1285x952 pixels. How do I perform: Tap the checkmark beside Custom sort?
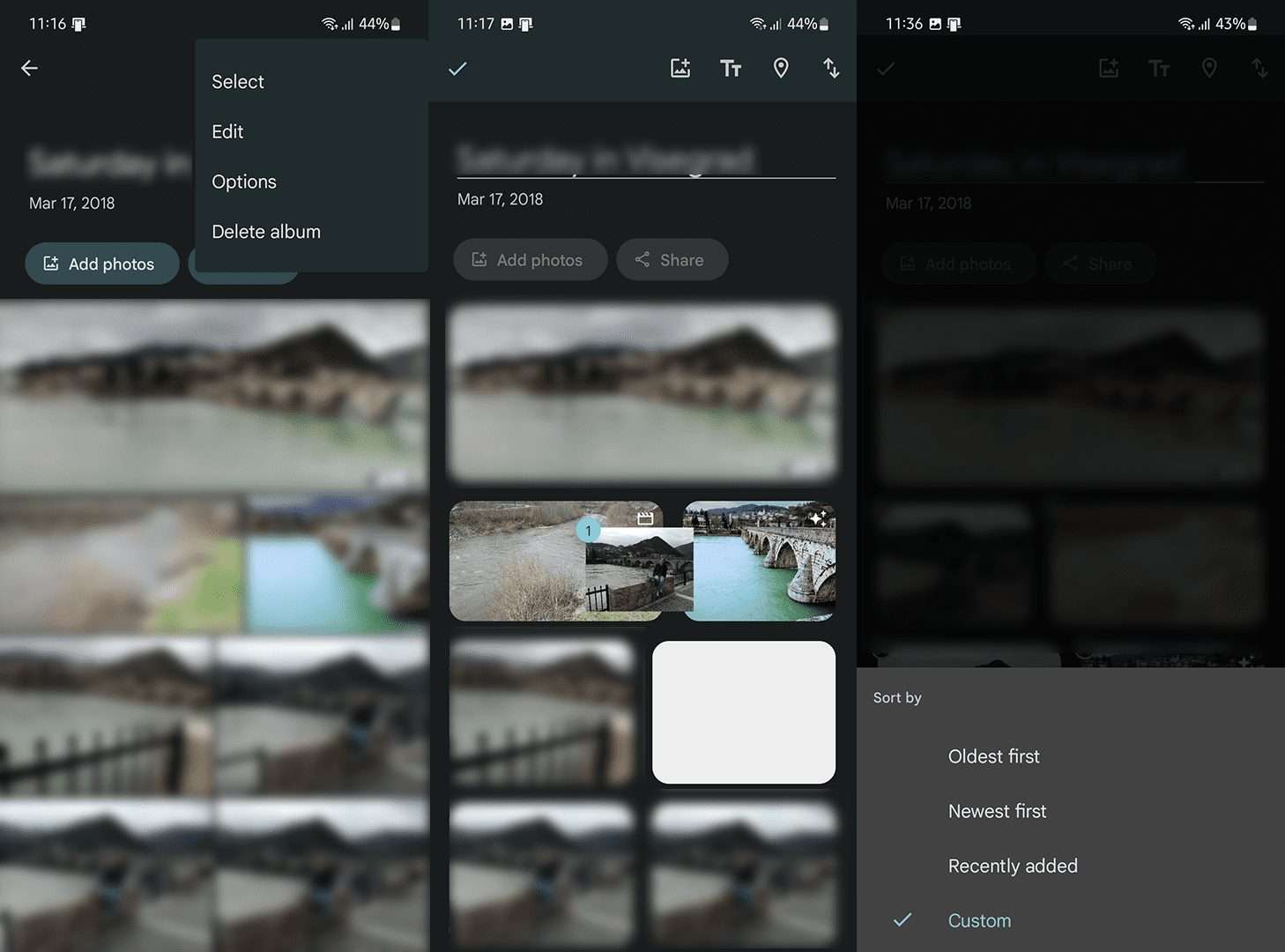tap(902, 920)
